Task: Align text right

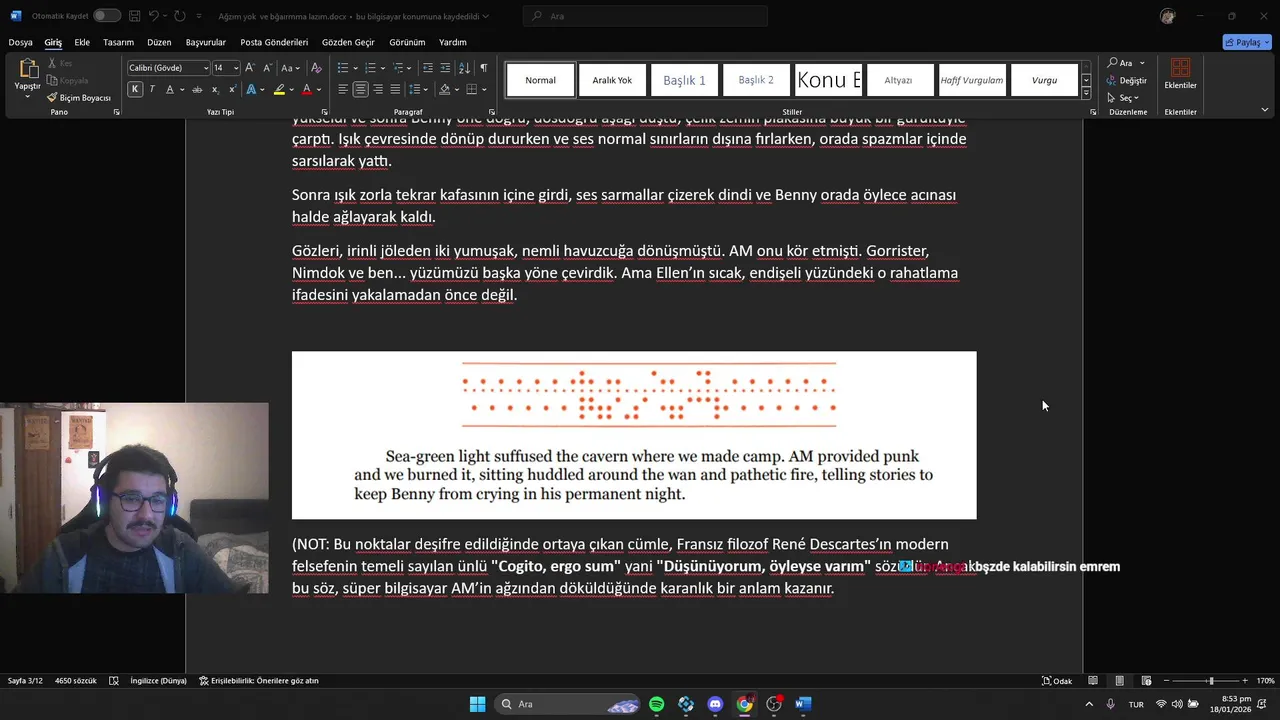Action: (378, 89)
